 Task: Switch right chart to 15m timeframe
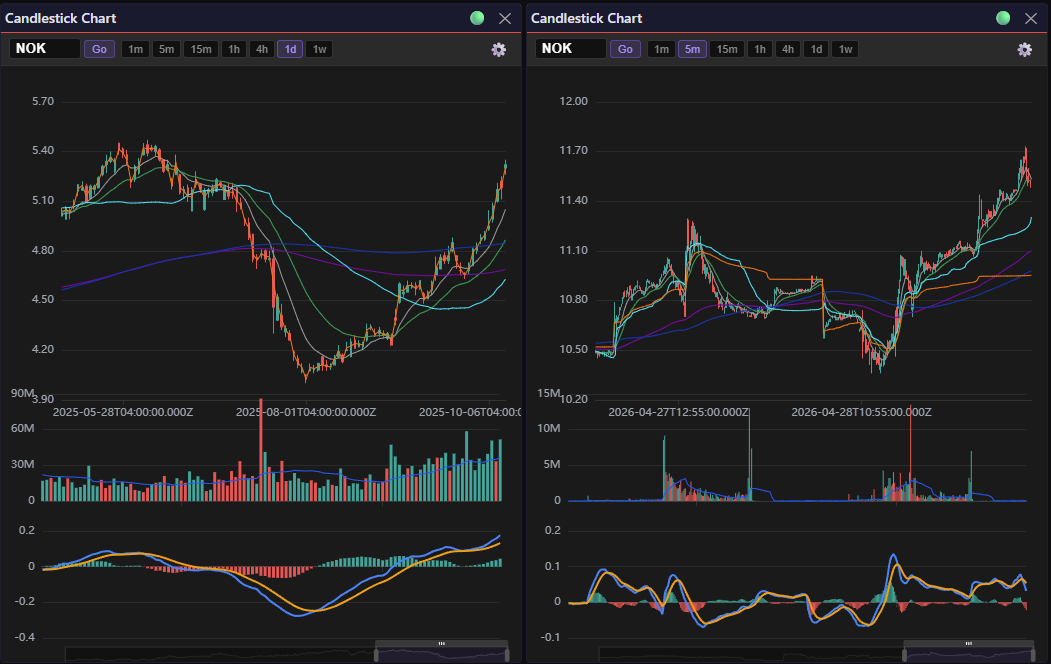pyautogui.click(x=727, y=49)
